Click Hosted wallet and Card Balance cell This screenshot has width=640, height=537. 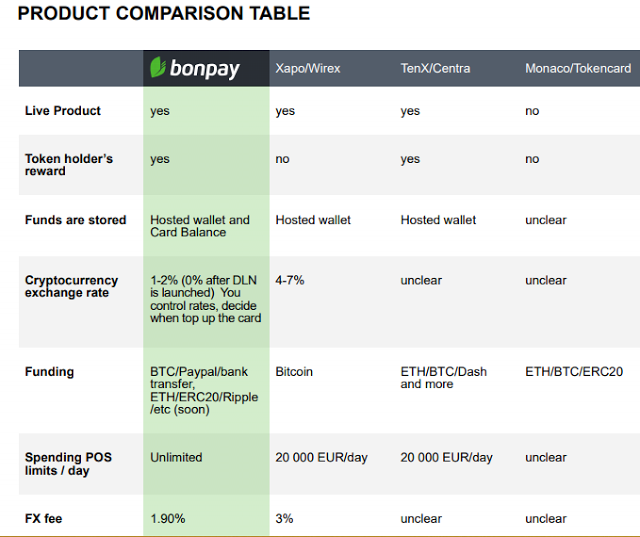pyautogui.click(x=200, y=226)
